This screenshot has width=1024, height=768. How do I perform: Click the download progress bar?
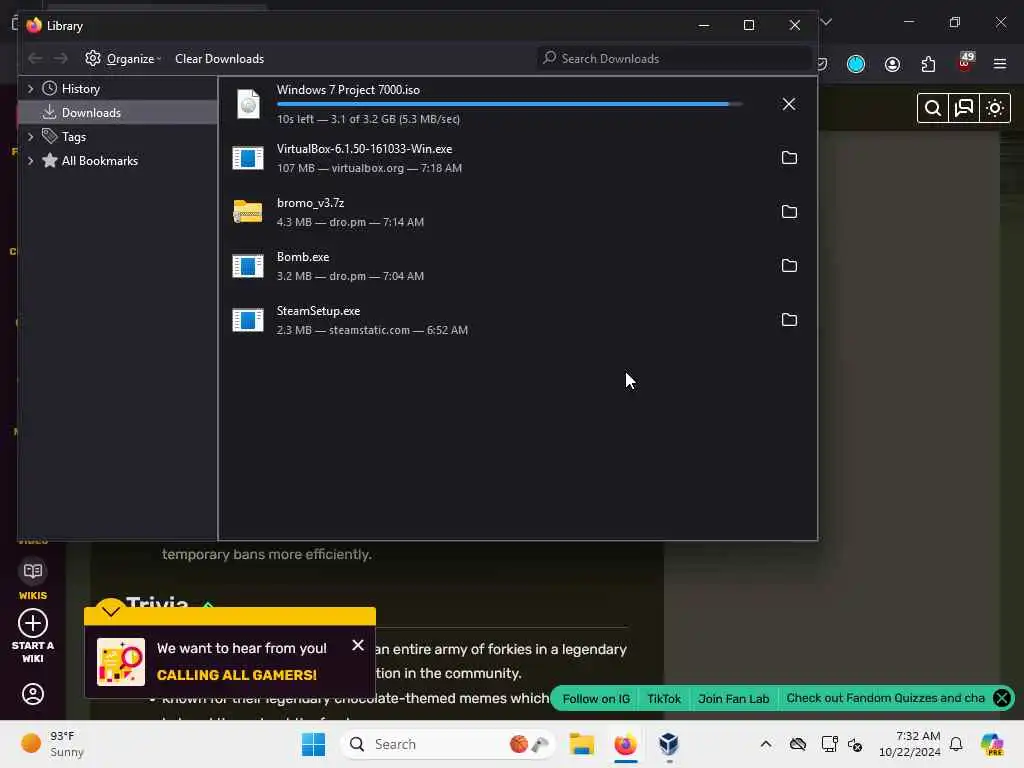point(509,104)
